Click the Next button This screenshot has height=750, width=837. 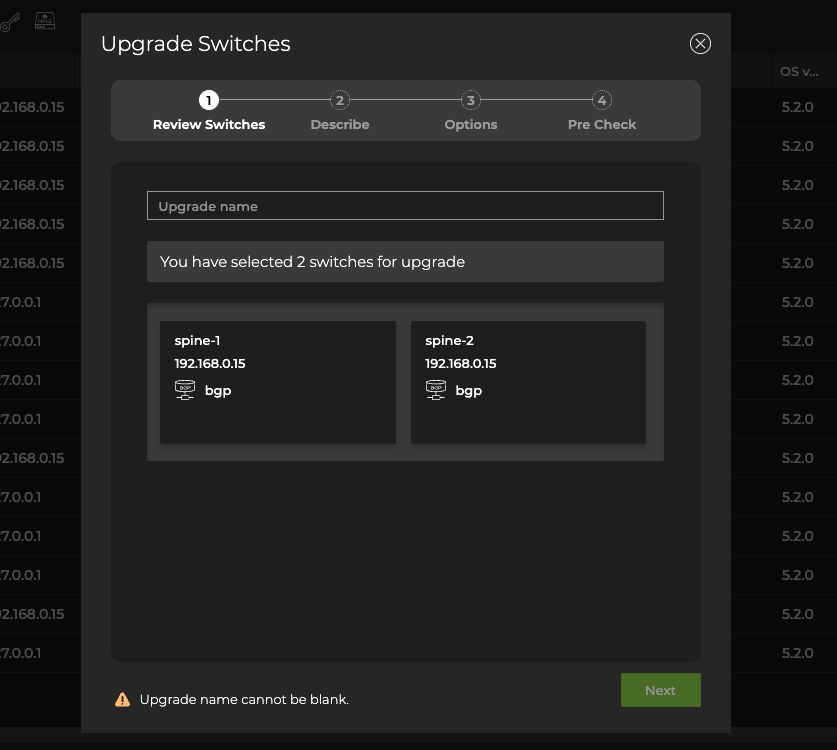click(x=660, y=689)
